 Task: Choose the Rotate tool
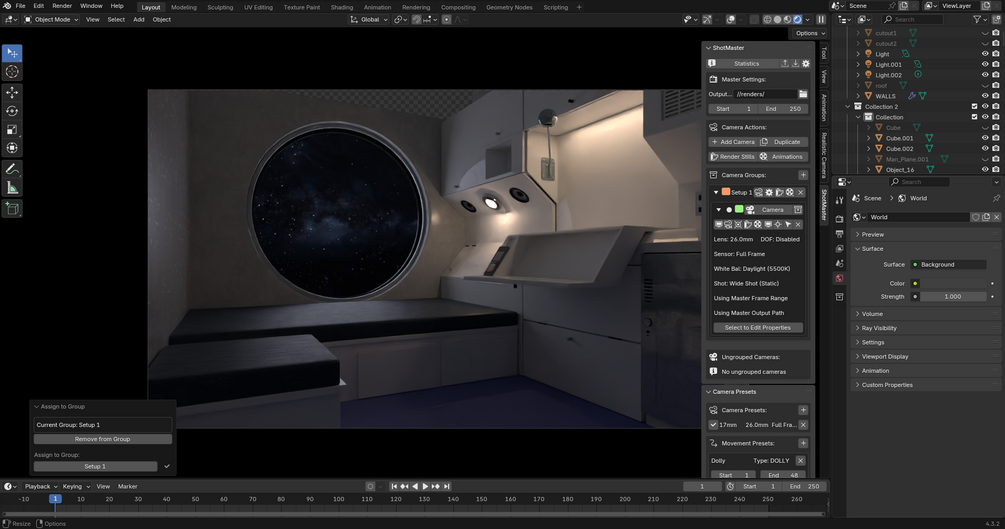[12, 111]
